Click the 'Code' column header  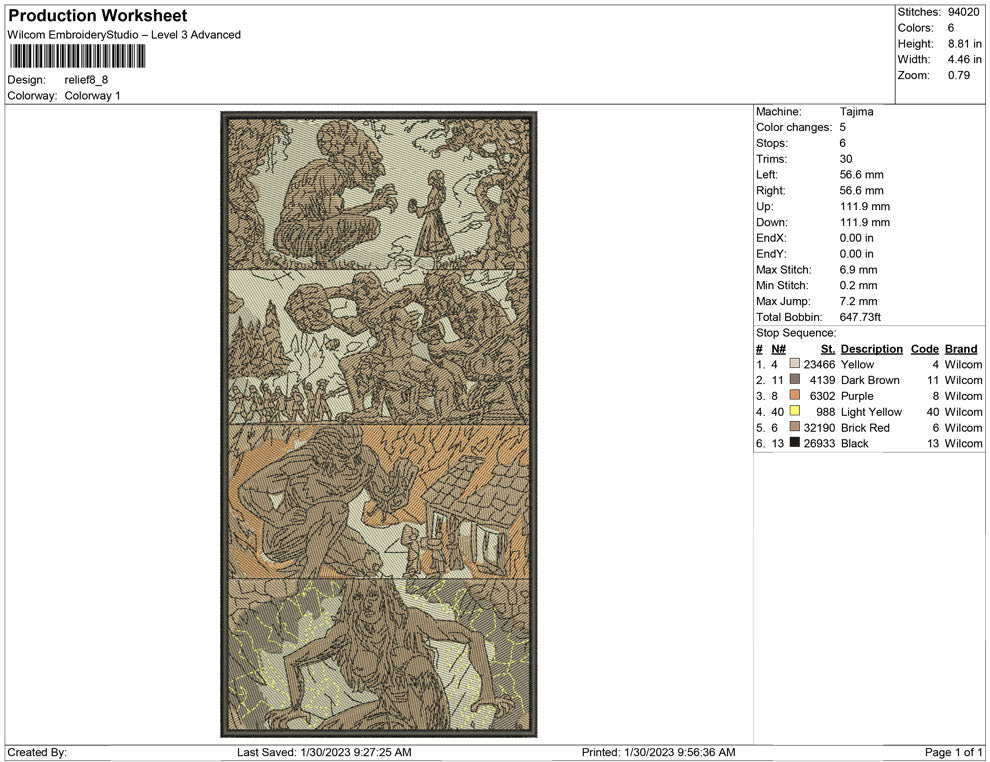click(x=924, y=349)
